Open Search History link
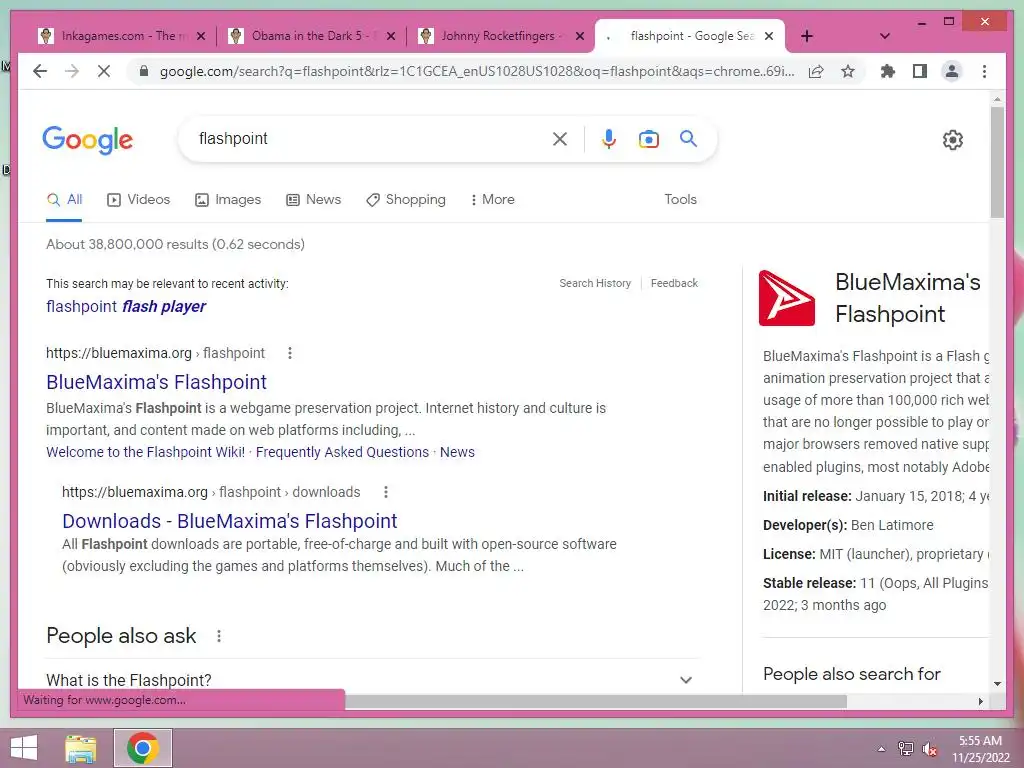This screenshot has height=768, width=1024. click(x=595, y=283)
